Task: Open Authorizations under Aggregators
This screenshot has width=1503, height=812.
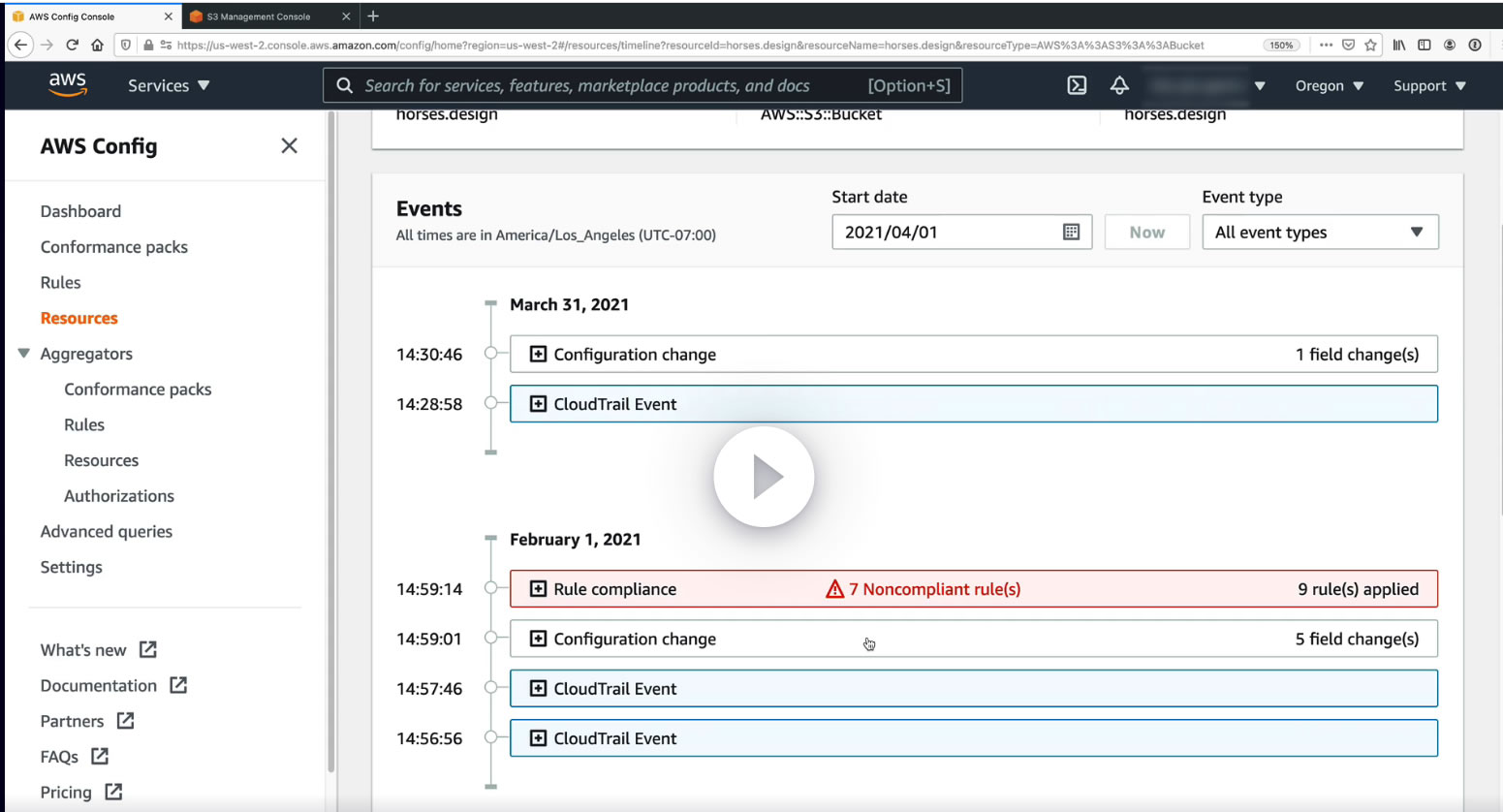Action: 119,495
